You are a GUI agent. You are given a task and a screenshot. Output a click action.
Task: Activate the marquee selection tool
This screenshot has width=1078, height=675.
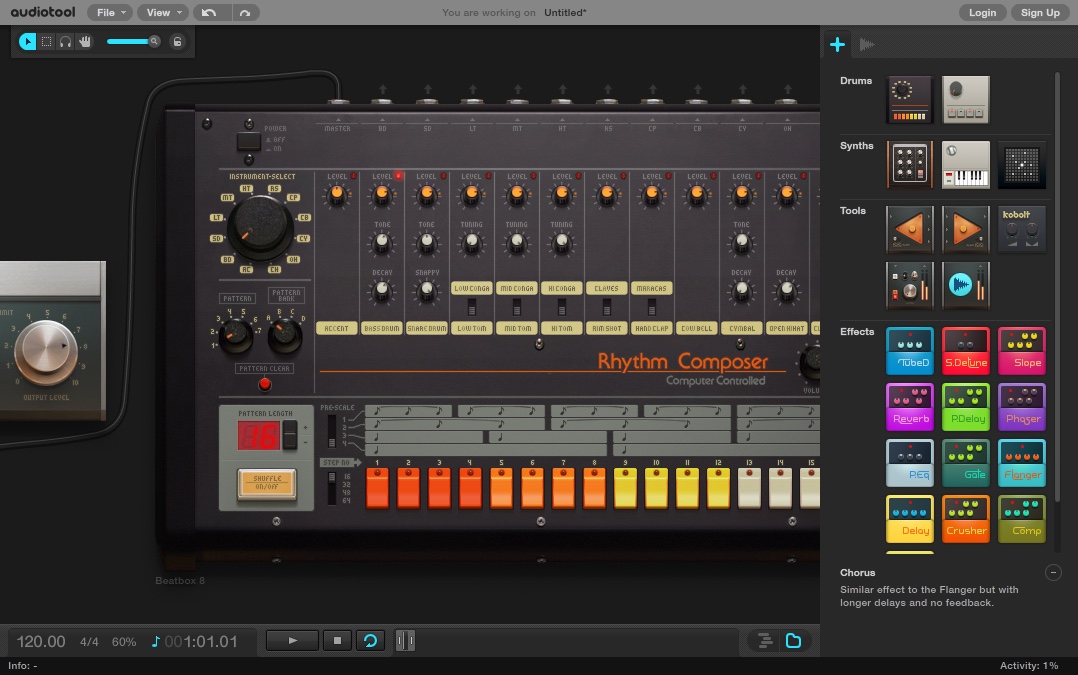click(46, 42)
